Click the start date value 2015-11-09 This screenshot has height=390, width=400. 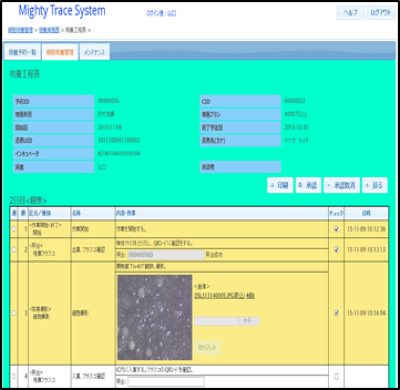pyautogui.click(x=110, y=127)
